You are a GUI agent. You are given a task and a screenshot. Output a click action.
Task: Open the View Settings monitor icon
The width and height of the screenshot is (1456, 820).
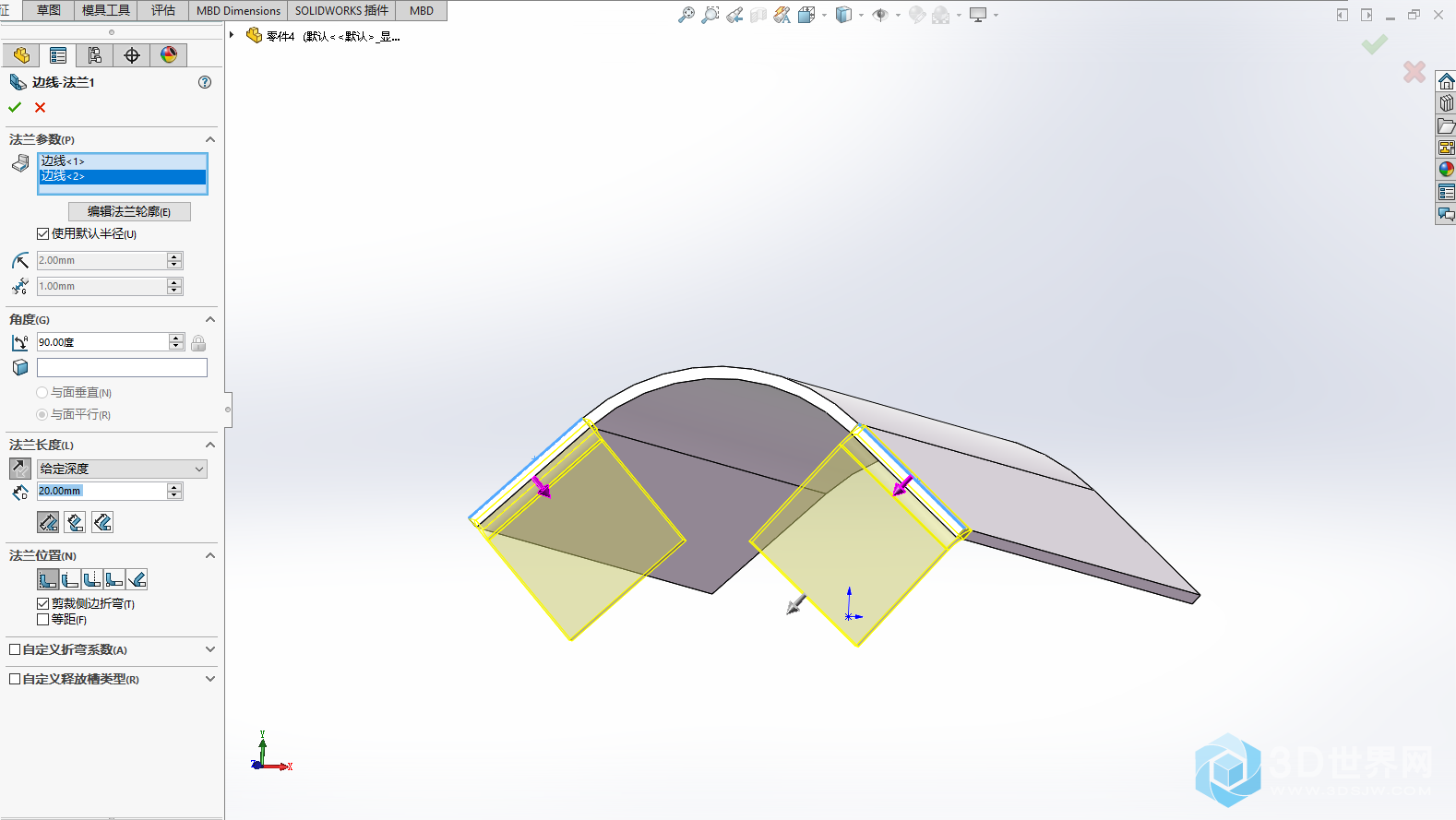[978, 15]
